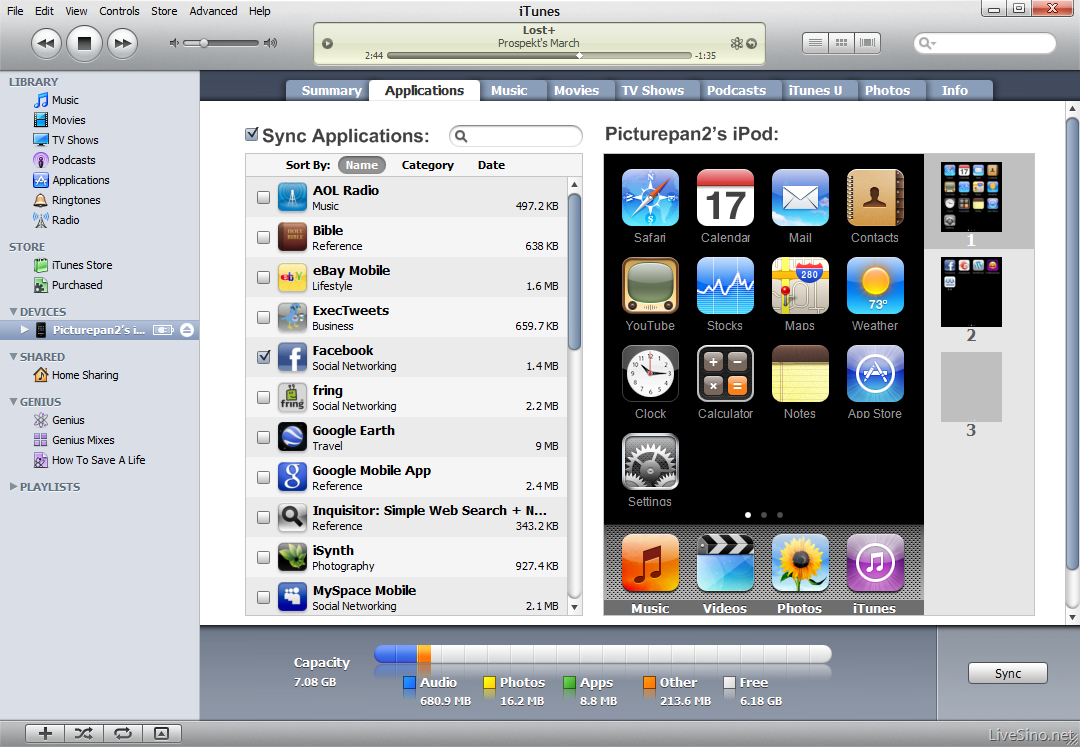Sort applications by Category

point(428,165)
